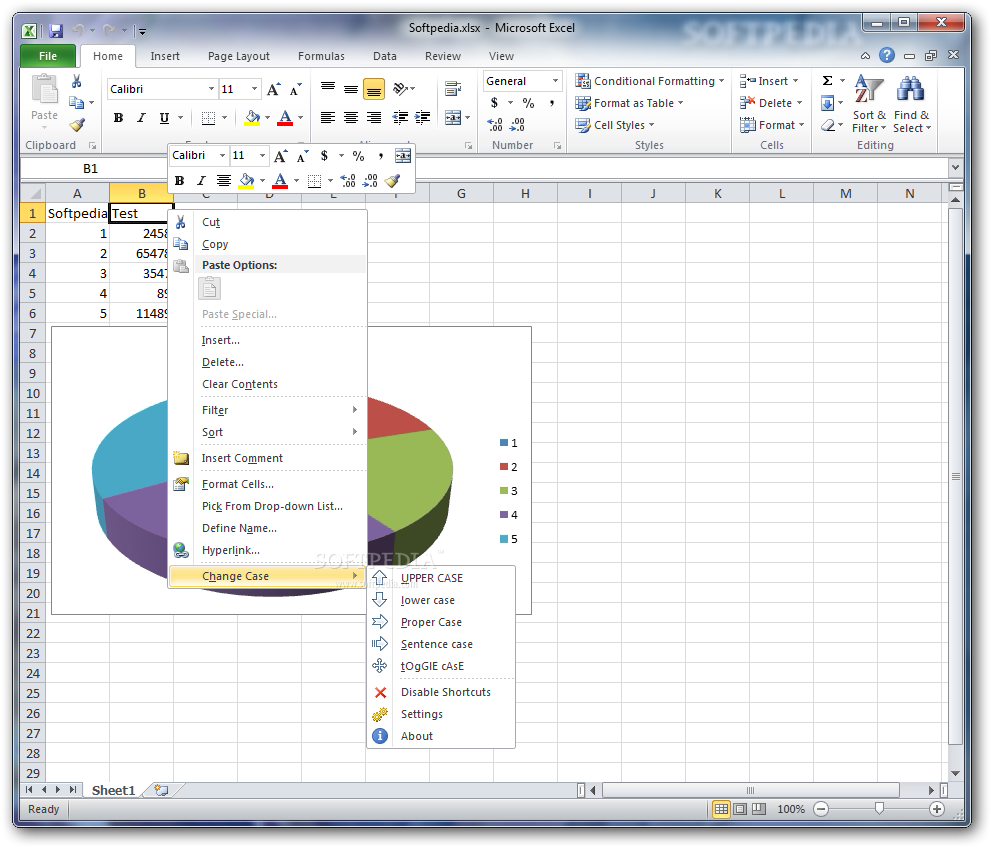Image resolution: width=992 pixels, height=848 pixels.
Task: Click the Paste Options clipboard icon in the context menu
Action: 209,289
